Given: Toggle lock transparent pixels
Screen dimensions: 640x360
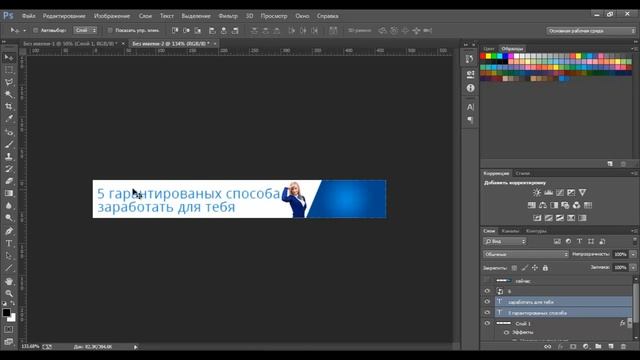Looking at the screenshot, I should click(514, 268).
